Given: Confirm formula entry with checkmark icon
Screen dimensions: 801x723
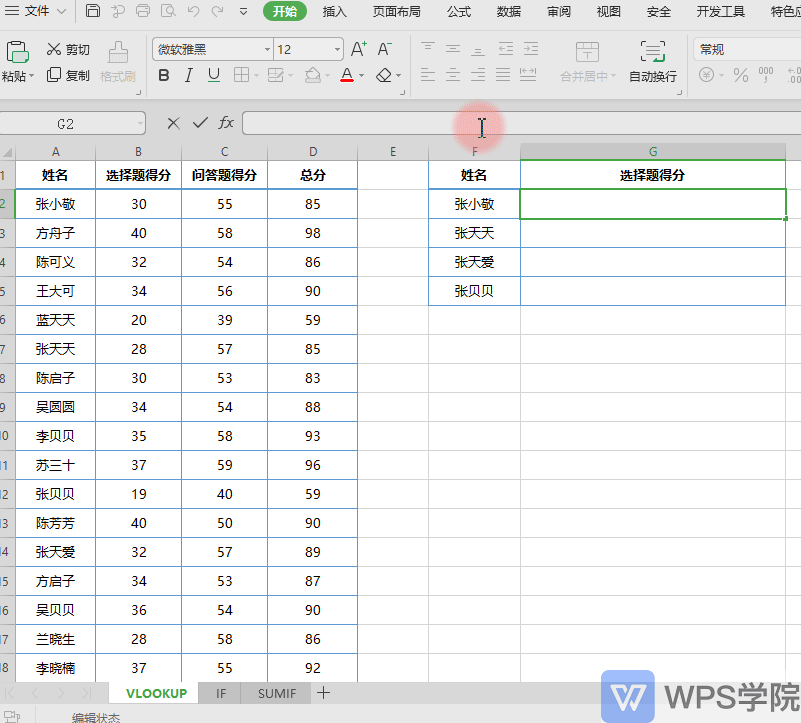Looking at the screenshot, I should click(x=200, y=123).
